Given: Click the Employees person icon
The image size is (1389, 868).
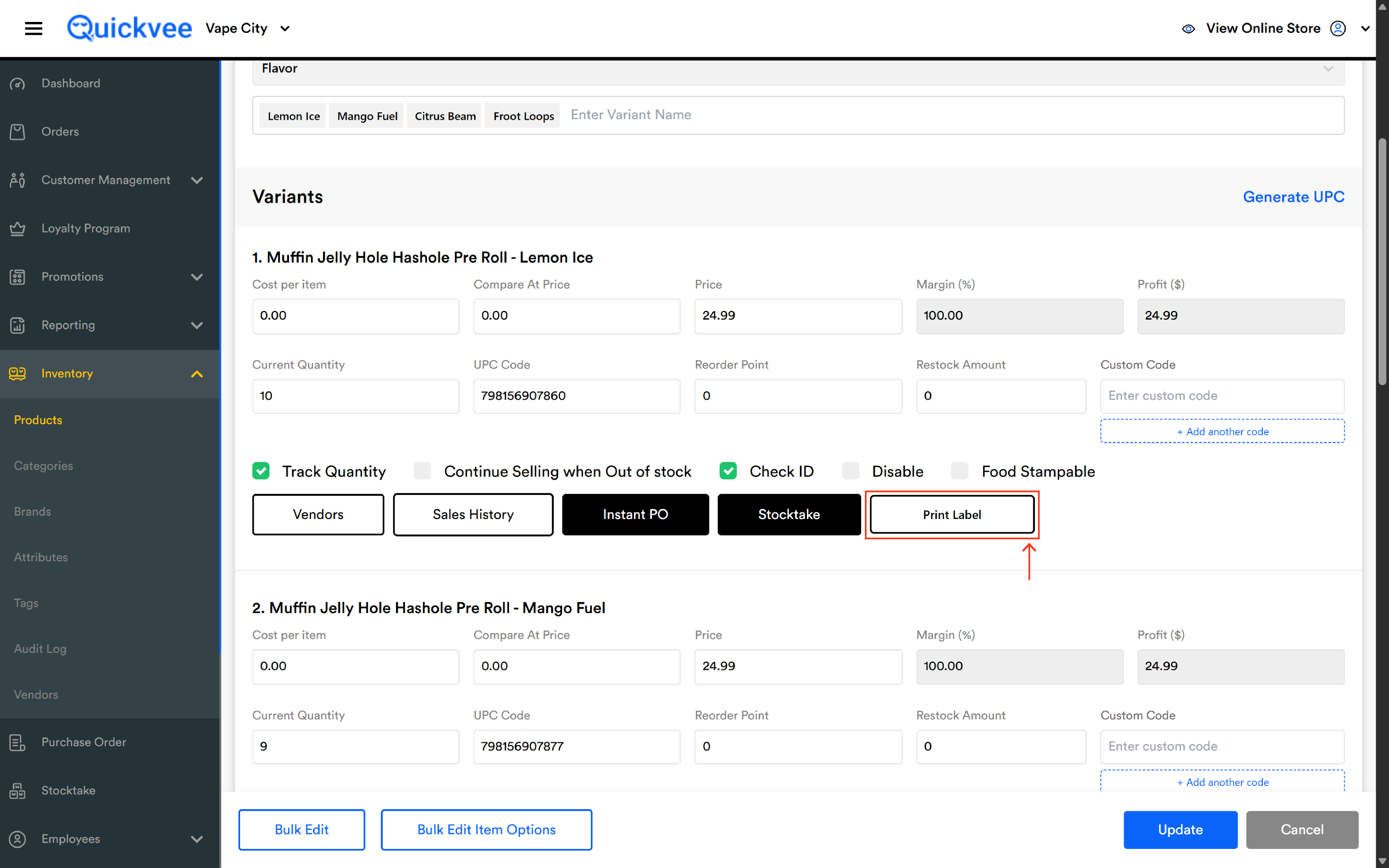Looking at the screenshot, I should click(x=17, y=839).
